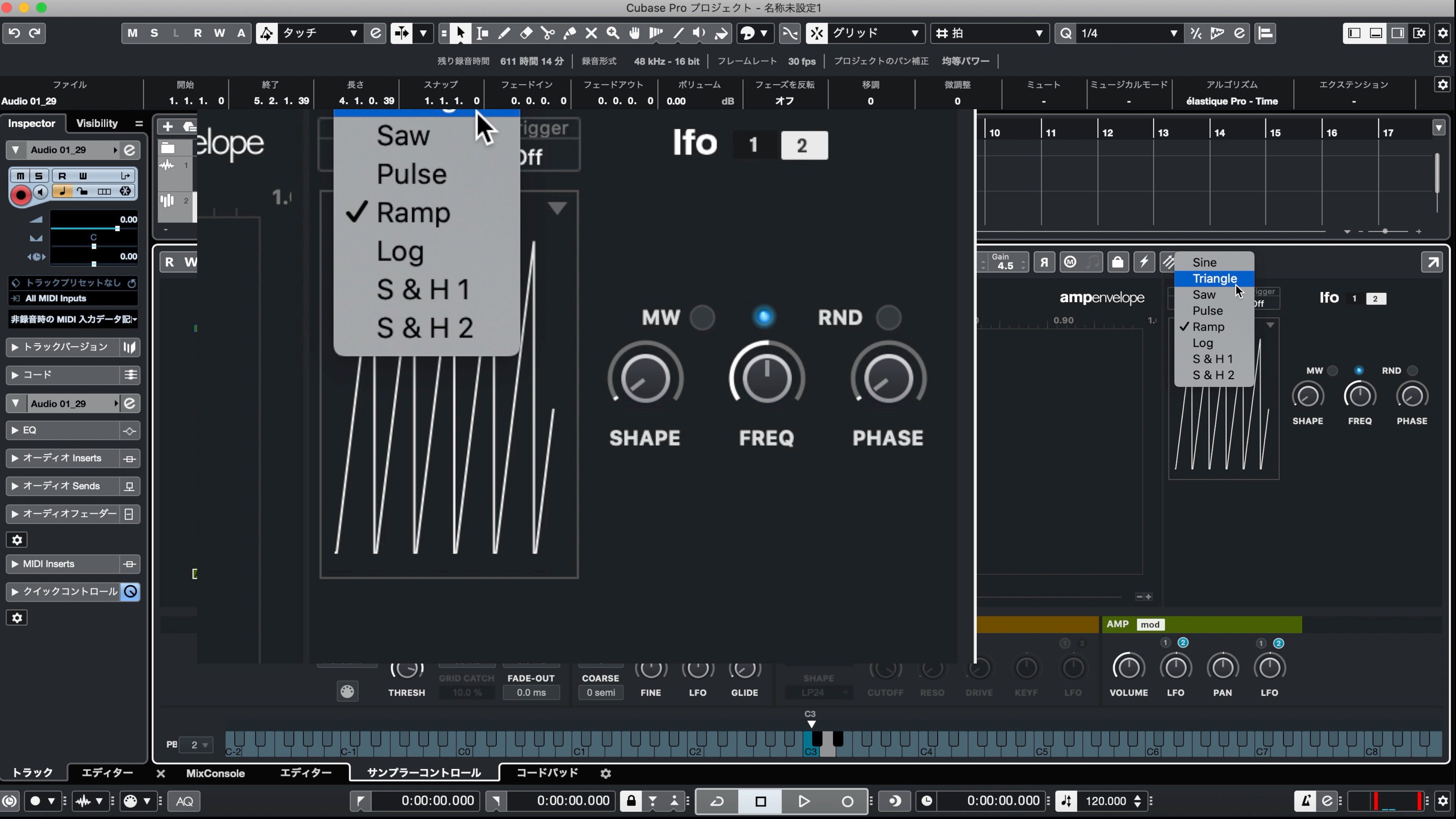Click the Undo arrow in the toolbar
Viewport: 1456px width, 819px height.
pos(14,33)
